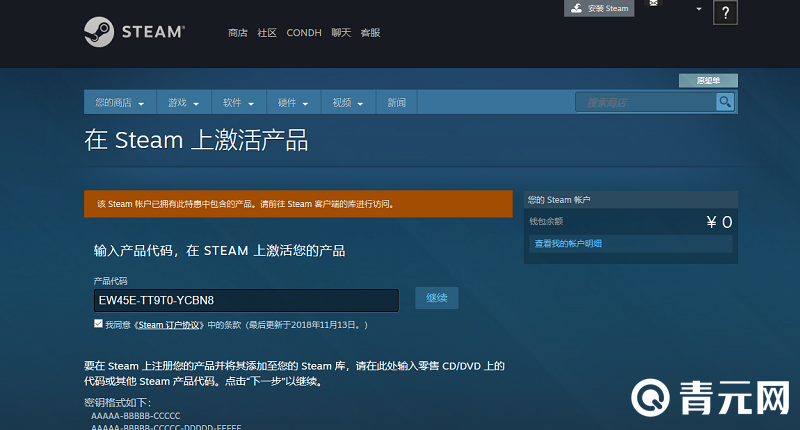Click the search magnifier icon
This screenshot has width=800, height=430.
click(x=724, y=102)
